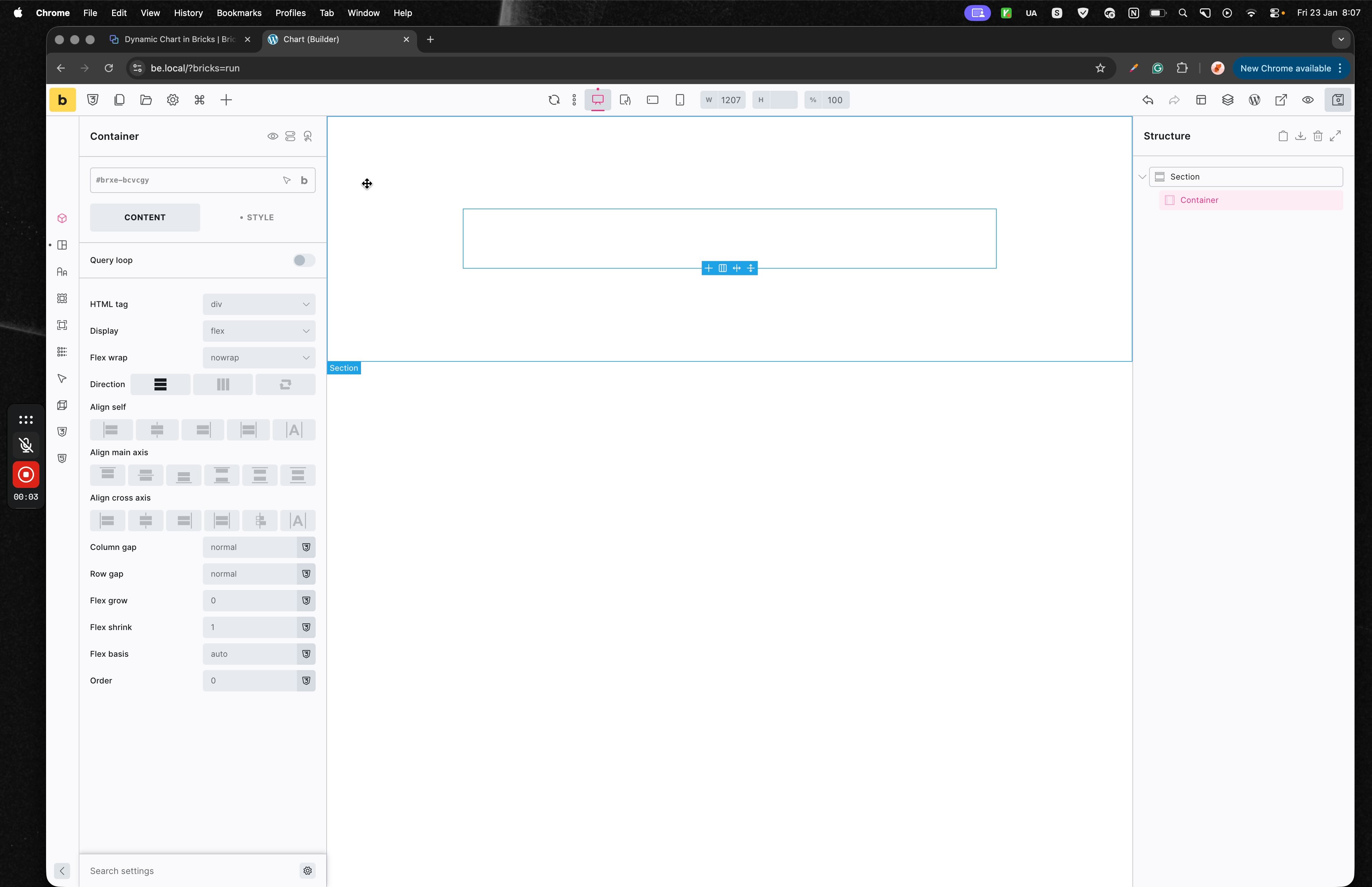The height and width of the screenshot is (887, 1372).
Task: Select Align self start option
Action: 111,430
